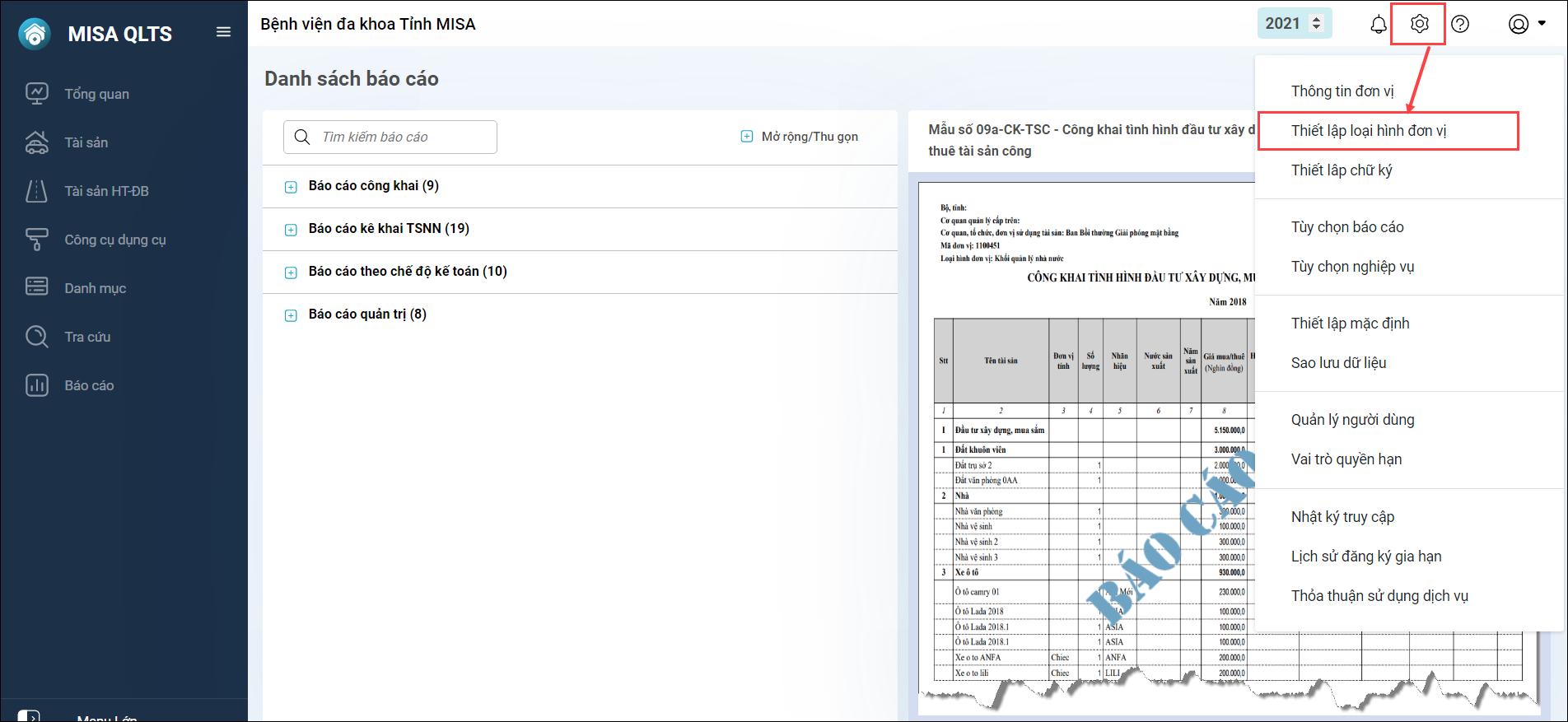
Task: Open Tài sản HT-ĐB section
Action: click(x=106, y=191)
